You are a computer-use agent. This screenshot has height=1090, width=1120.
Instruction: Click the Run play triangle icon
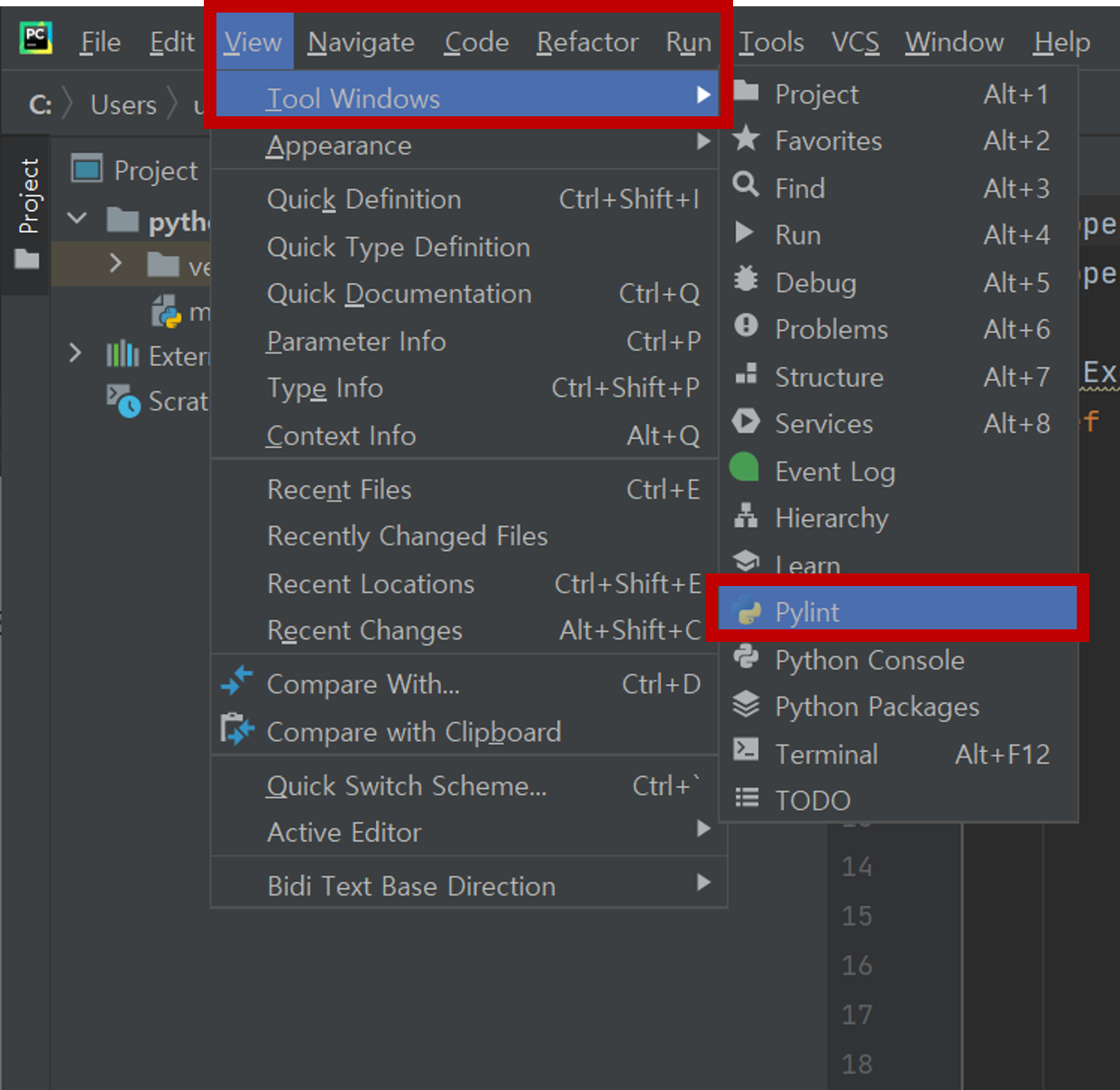click(744, 233)
